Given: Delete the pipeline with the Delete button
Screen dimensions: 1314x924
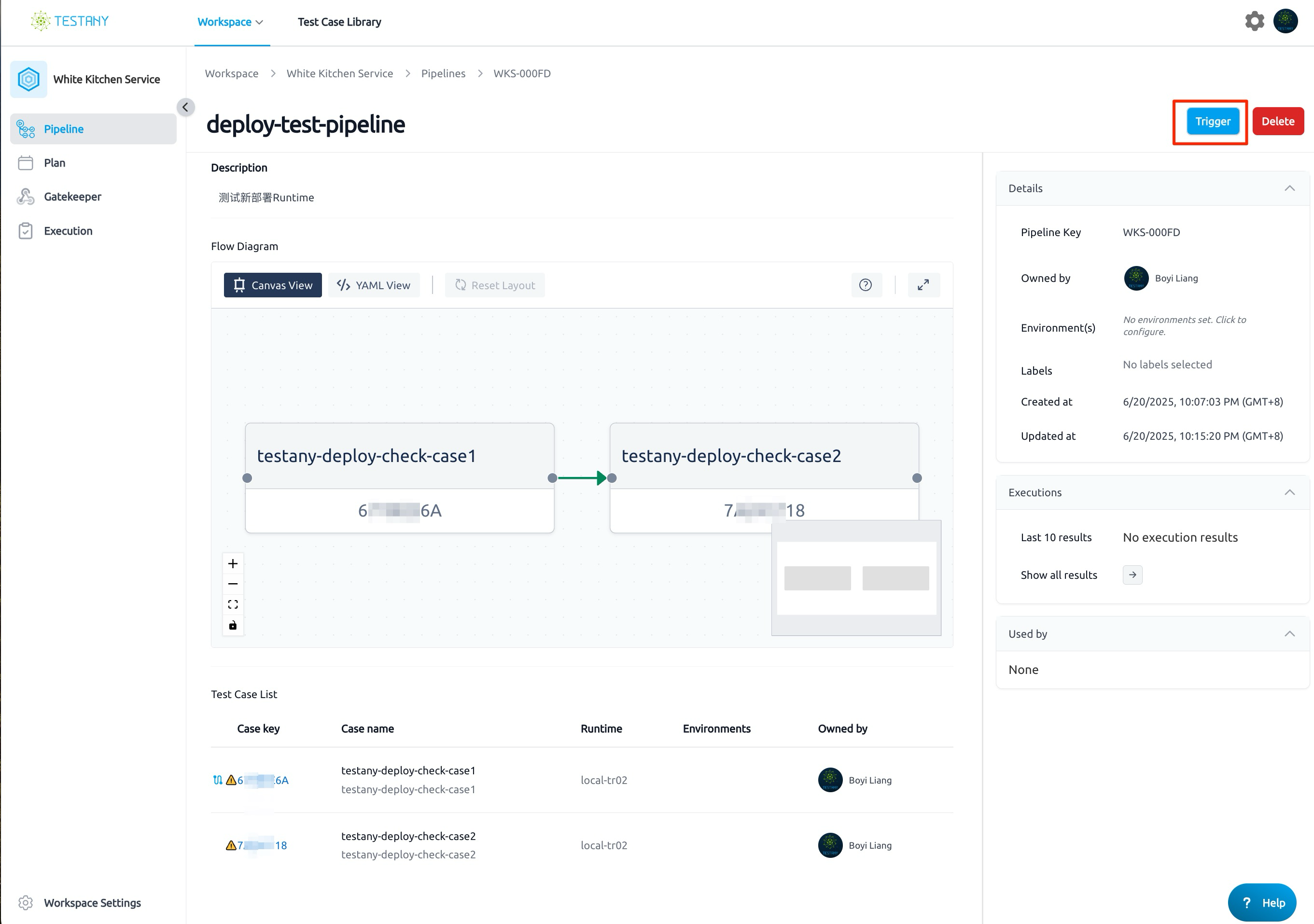Looking at the screenshot, I should (x=1278, y=121).
